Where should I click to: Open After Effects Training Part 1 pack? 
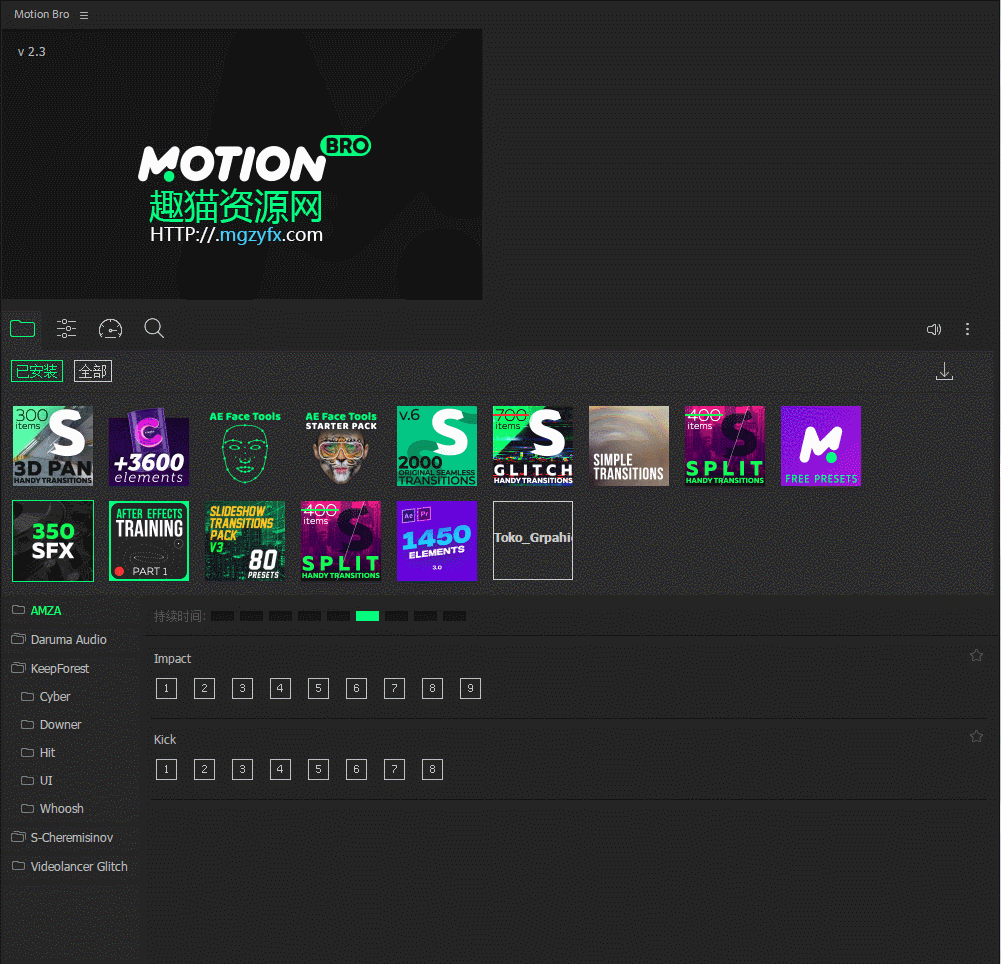(x=149, y=541)
